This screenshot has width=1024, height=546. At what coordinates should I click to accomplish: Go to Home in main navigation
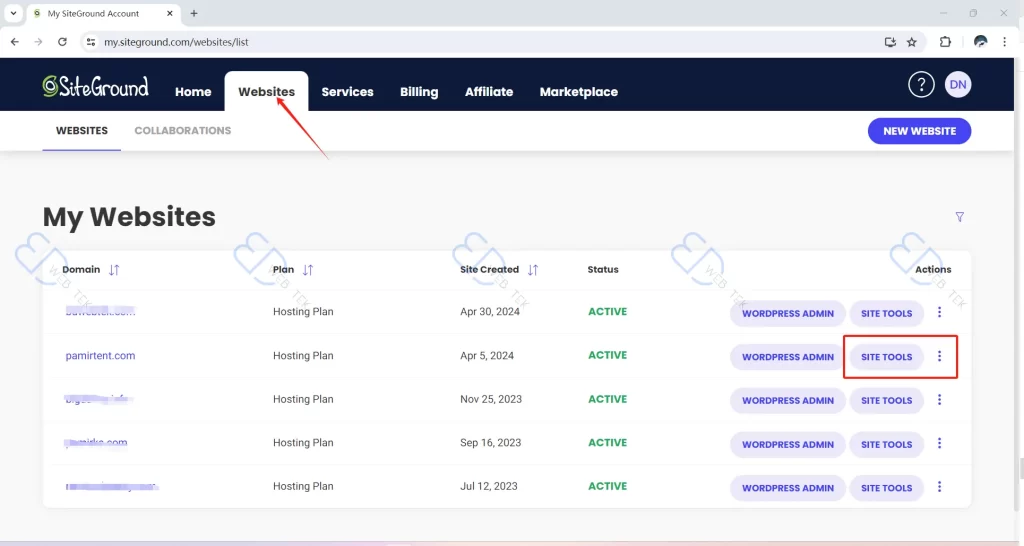(x=193, y=92)
